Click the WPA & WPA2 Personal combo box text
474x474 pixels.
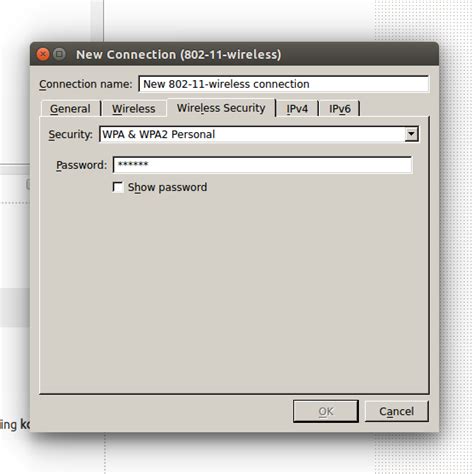[x=159, y=134]
